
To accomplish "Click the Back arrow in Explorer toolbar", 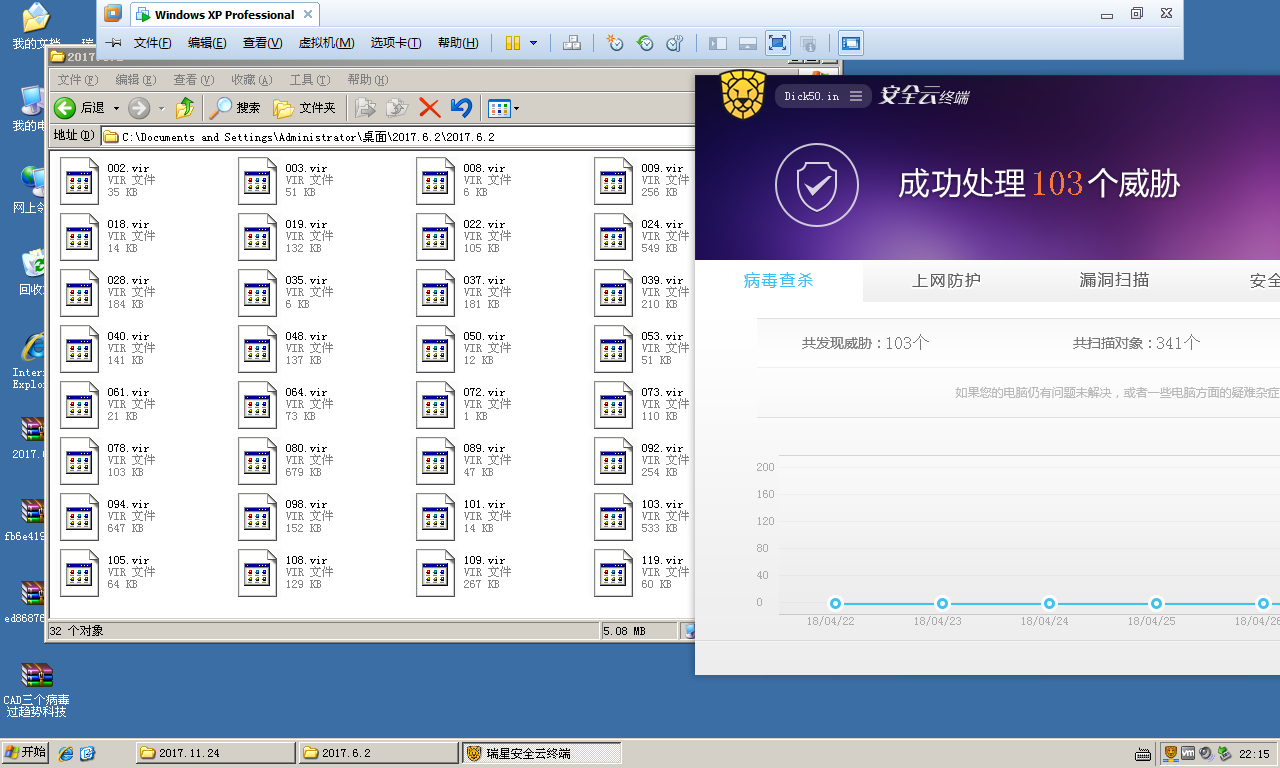I will click(x=65, y=108).
